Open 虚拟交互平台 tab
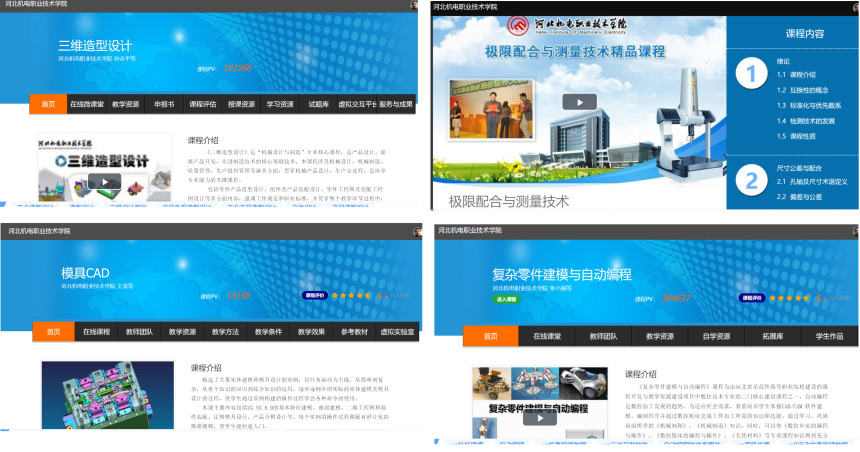The height and width of the screenshot is (452, 860). coord(357,104)
